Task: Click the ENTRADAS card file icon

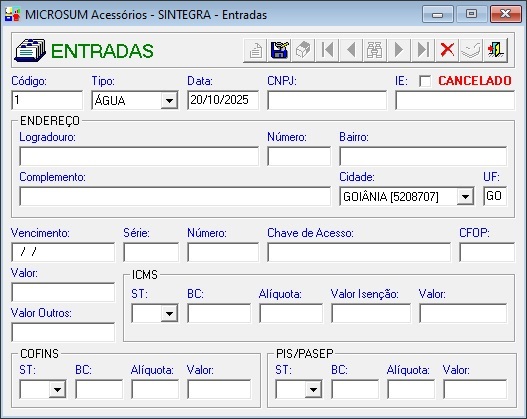Action: tap(30, 50)
